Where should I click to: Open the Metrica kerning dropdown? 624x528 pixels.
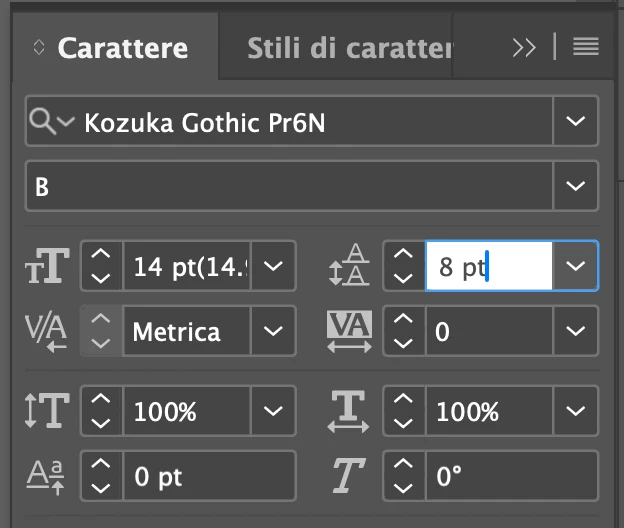click(272, 330)
